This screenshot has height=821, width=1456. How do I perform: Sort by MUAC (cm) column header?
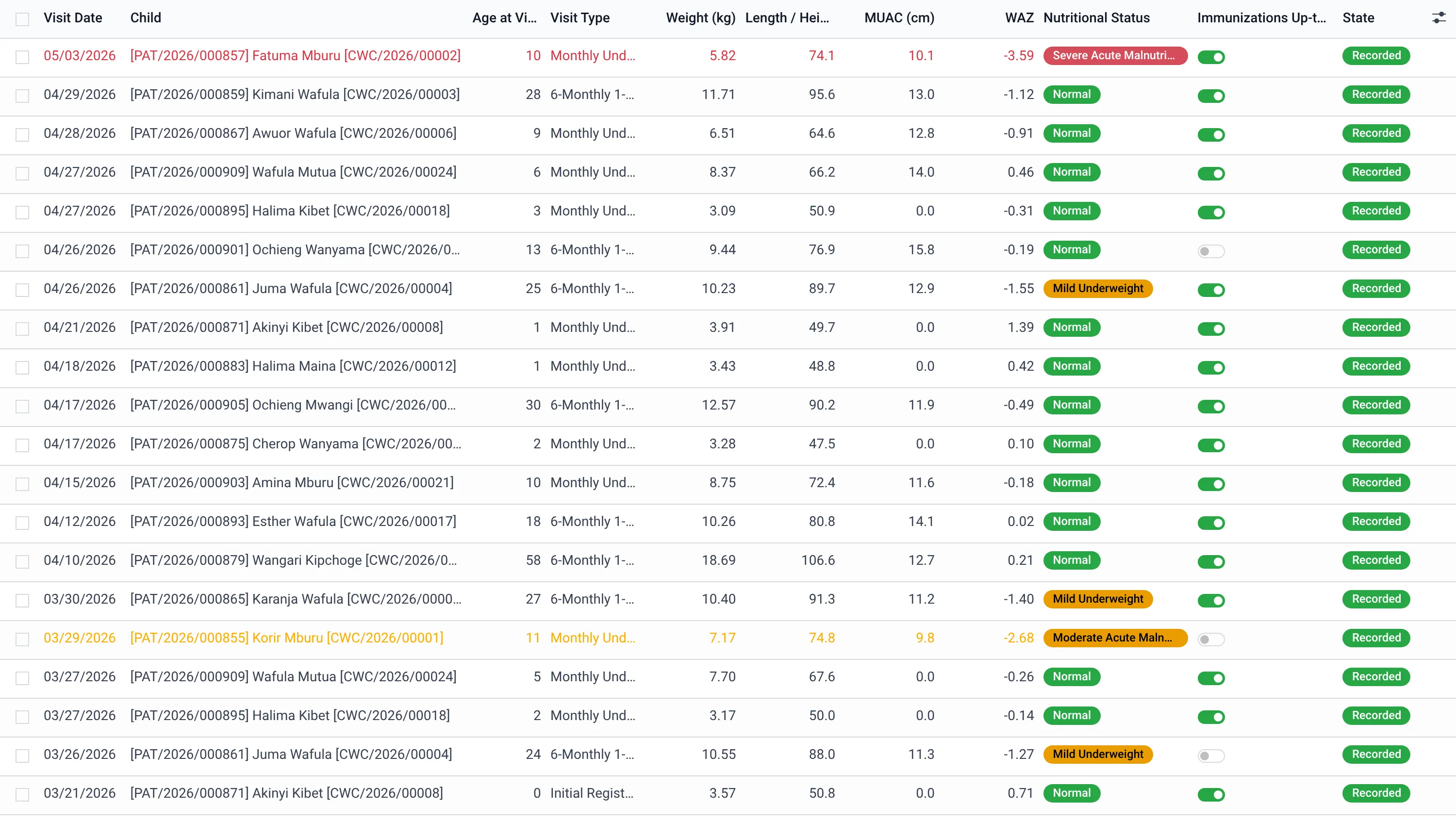[x=899, y=17]
